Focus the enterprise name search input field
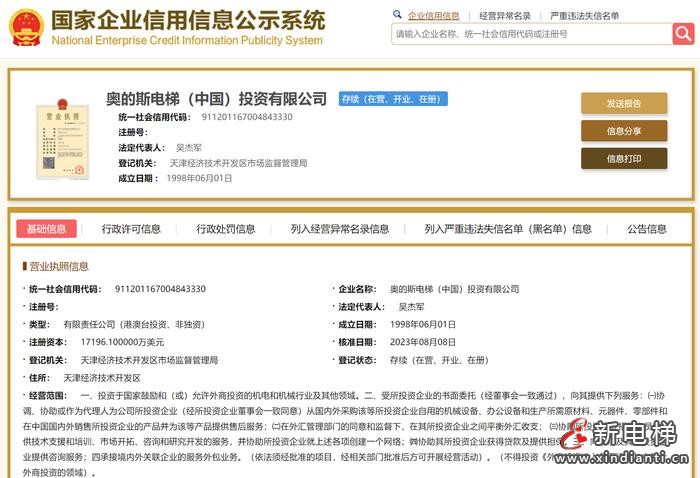 click(x=532, y=34)
